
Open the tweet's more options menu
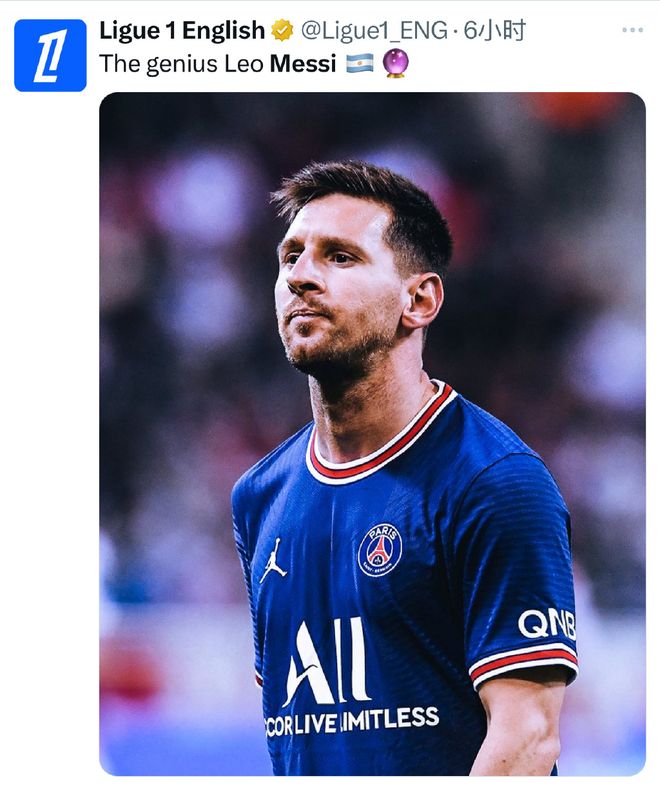pyautogui.click(x=632, y=30)
